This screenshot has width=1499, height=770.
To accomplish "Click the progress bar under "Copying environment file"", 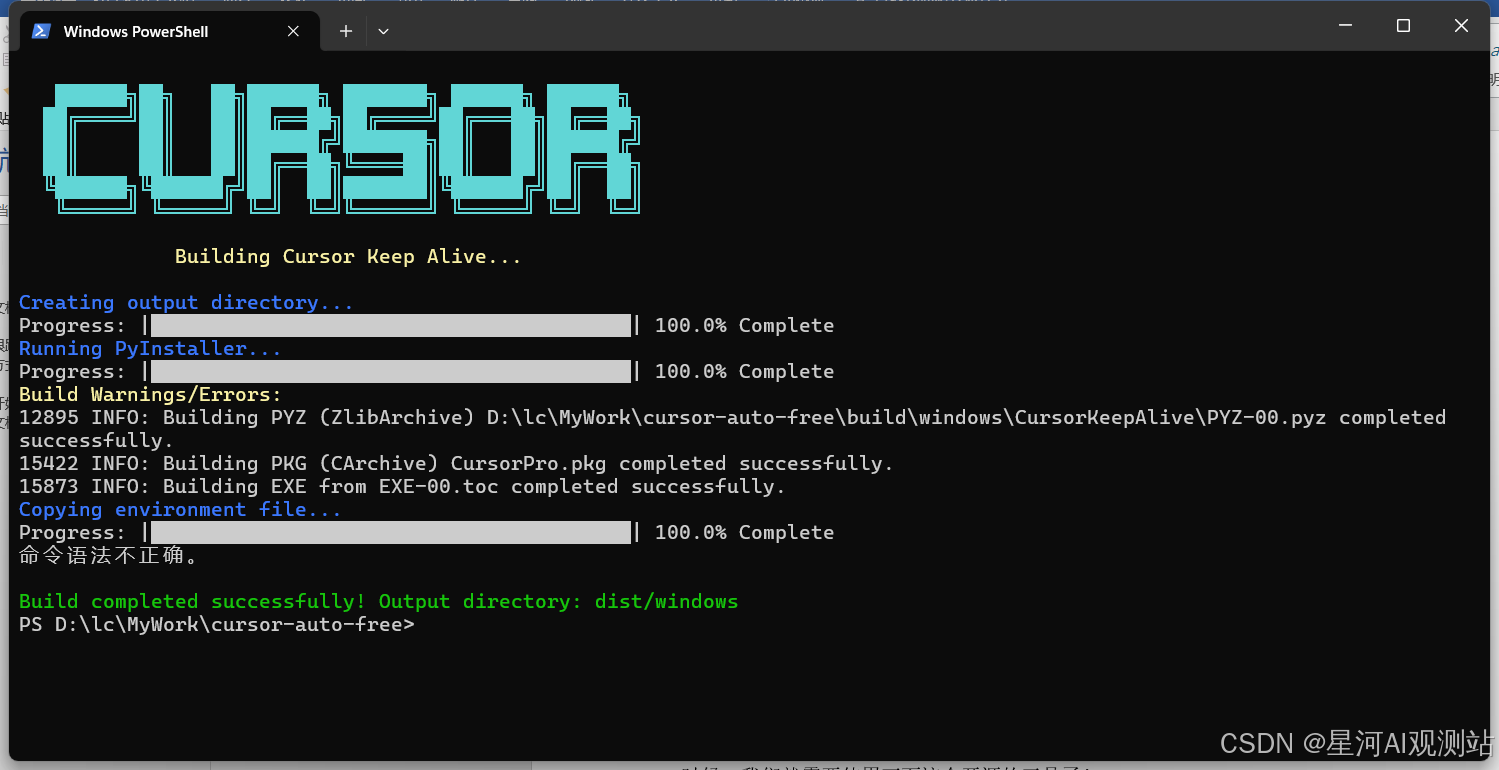I will tap(391, 532).
